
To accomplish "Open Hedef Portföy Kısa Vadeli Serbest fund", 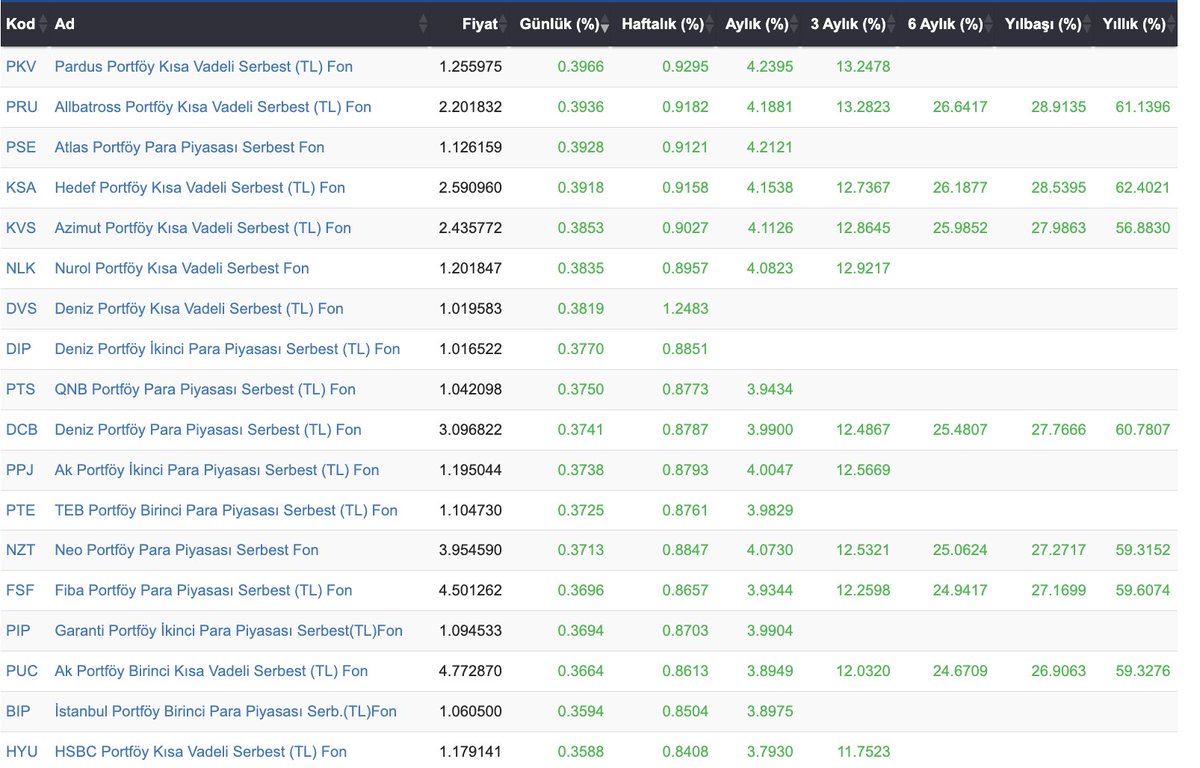I will pos(200,187).
